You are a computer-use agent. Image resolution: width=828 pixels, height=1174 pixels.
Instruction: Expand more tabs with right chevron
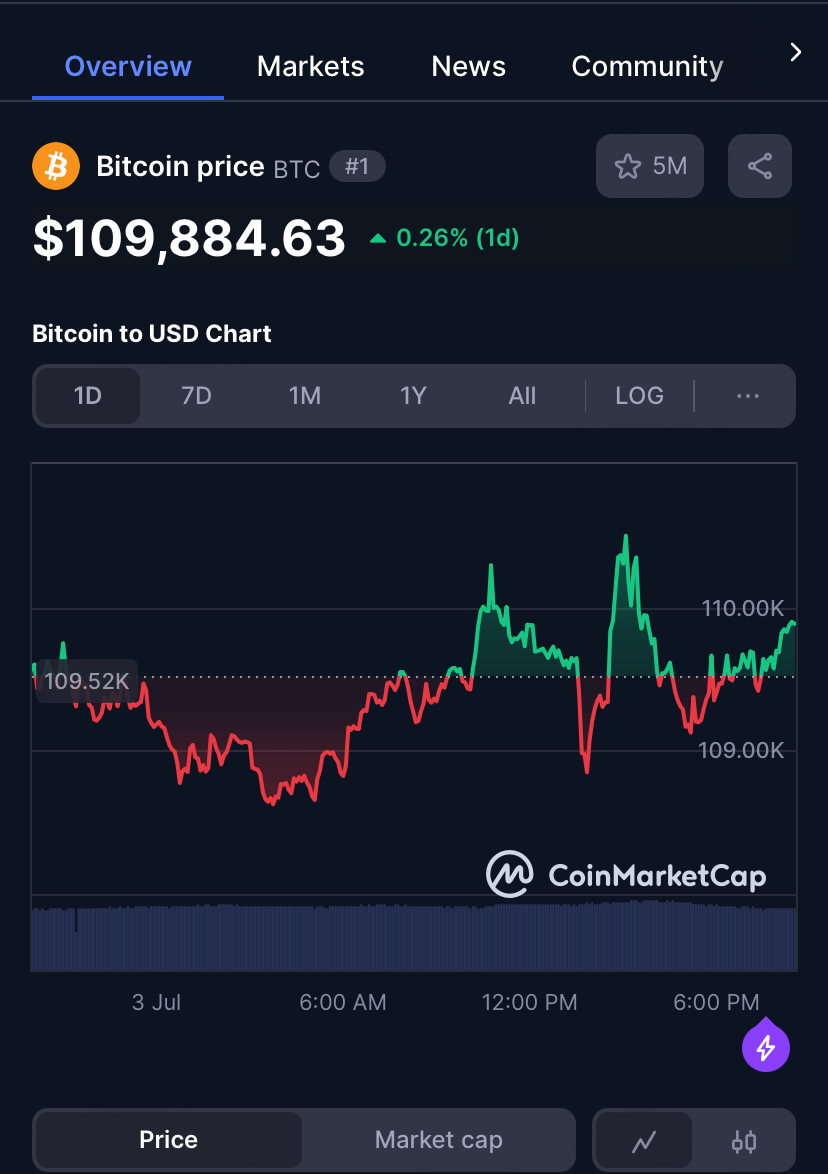click(796, 52)
